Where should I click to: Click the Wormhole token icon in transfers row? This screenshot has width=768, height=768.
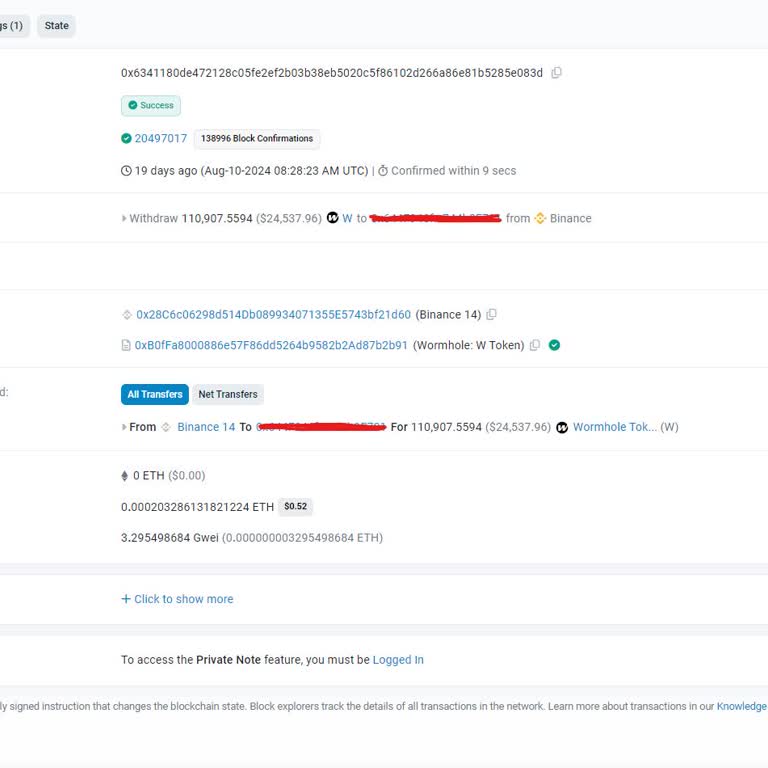coord(562,428)
